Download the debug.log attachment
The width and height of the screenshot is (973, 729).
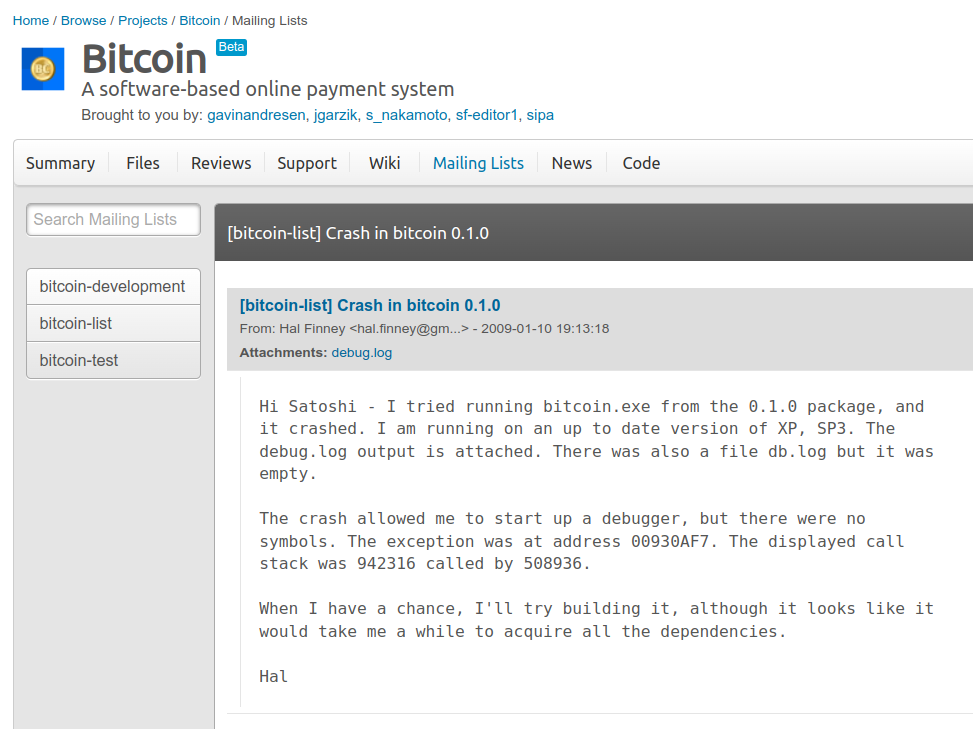(x=362, y=353)
